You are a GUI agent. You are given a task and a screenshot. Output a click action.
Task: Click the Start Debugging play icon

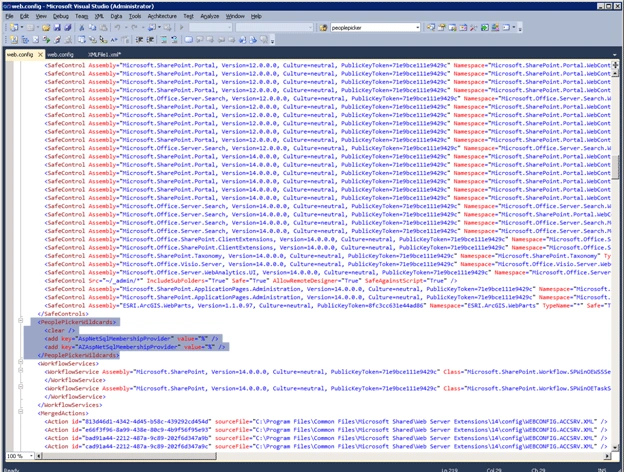coord(181,27)
